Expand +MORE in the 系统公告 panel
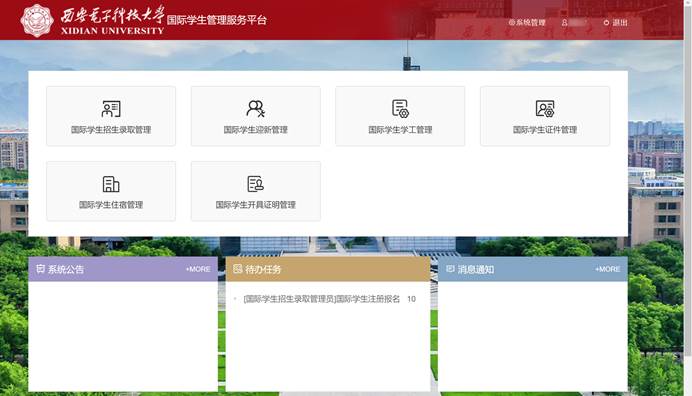Screen dimensions: 692x396 click(198, 269)
